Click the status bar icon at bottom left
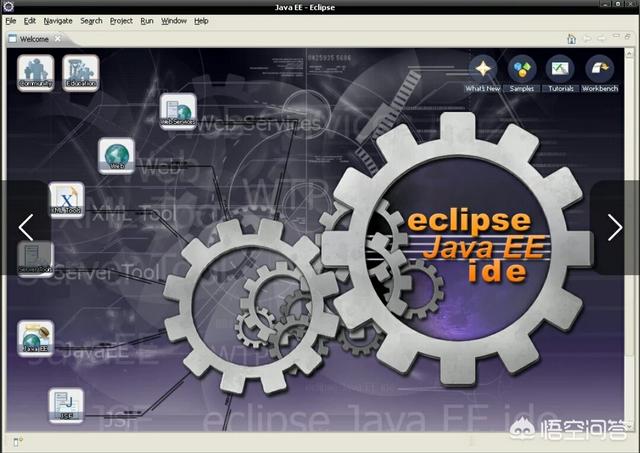This screenshot has width=640, height=453. [18, 442]
